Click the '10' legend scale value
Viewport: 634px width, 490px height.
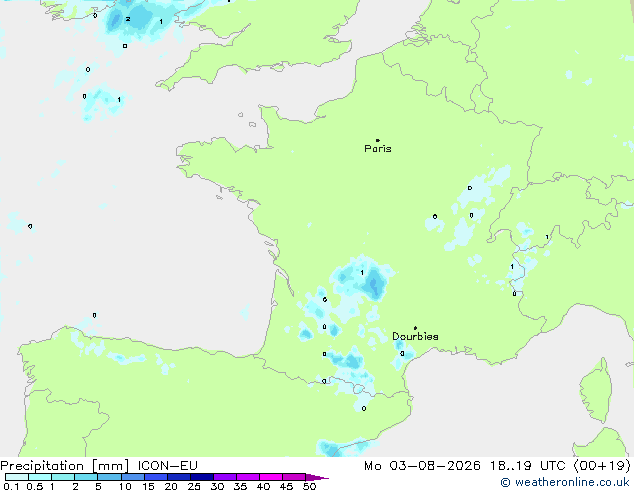coord(125,486)
